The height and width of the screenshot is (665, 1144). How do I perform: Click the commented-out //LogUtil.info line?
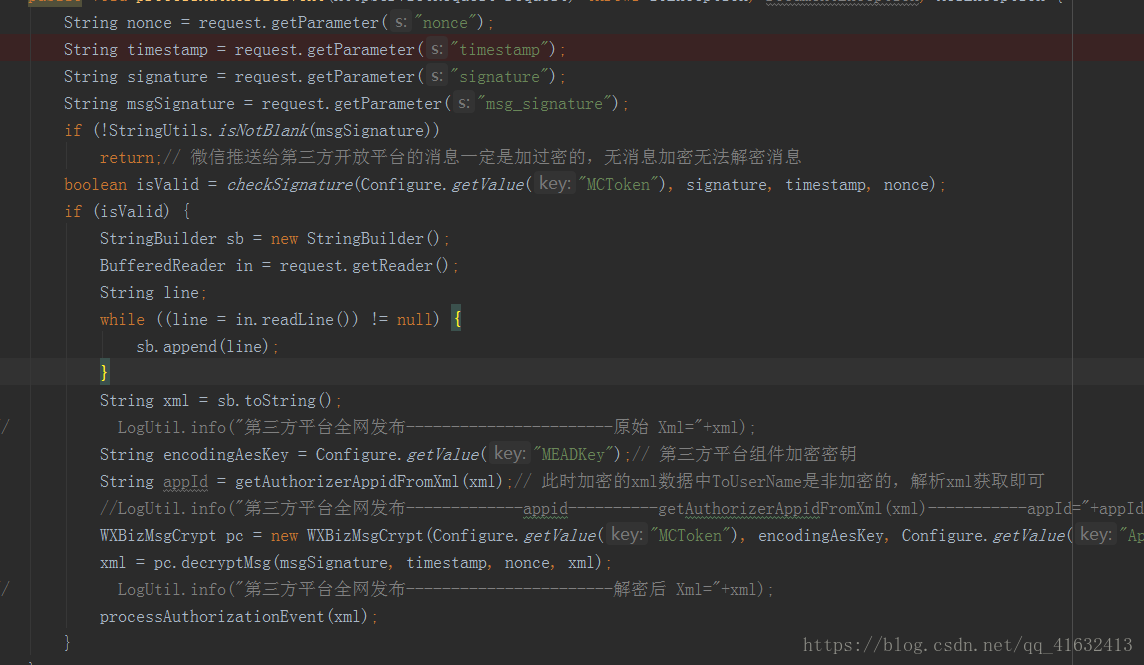pos(622,509)
